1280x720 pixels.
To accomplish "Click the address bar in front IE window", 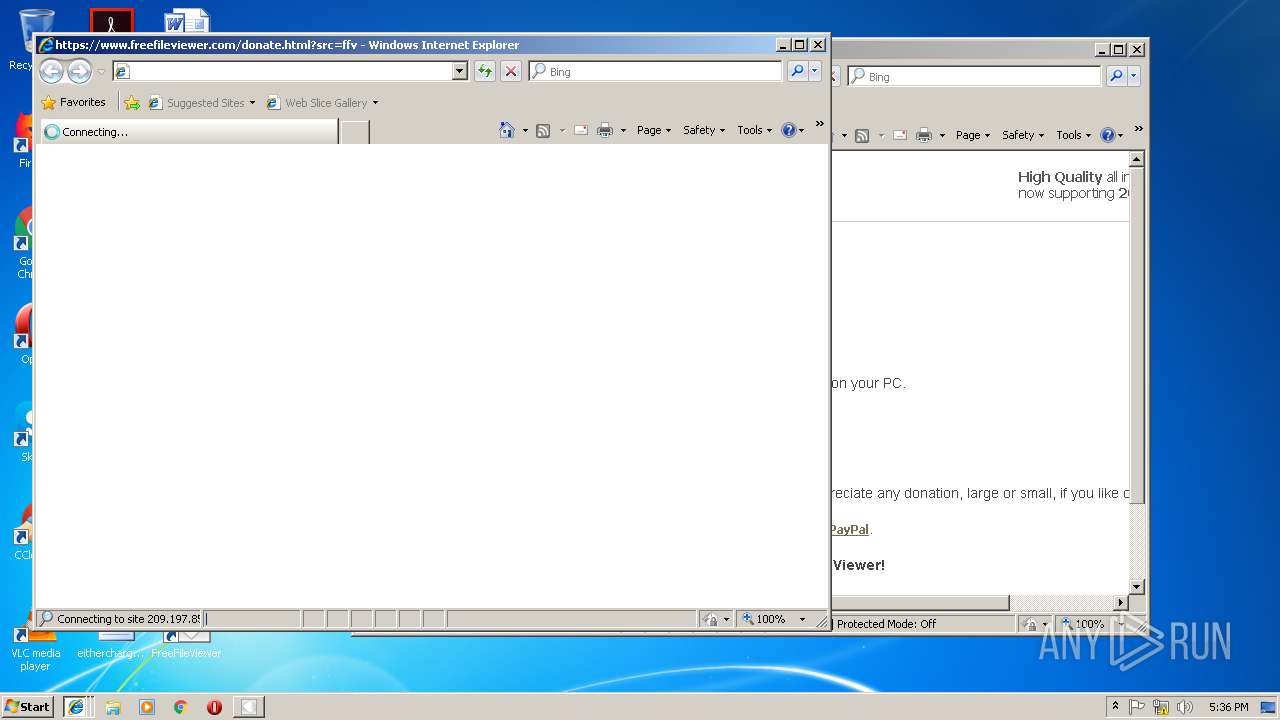I will (282, 71).
